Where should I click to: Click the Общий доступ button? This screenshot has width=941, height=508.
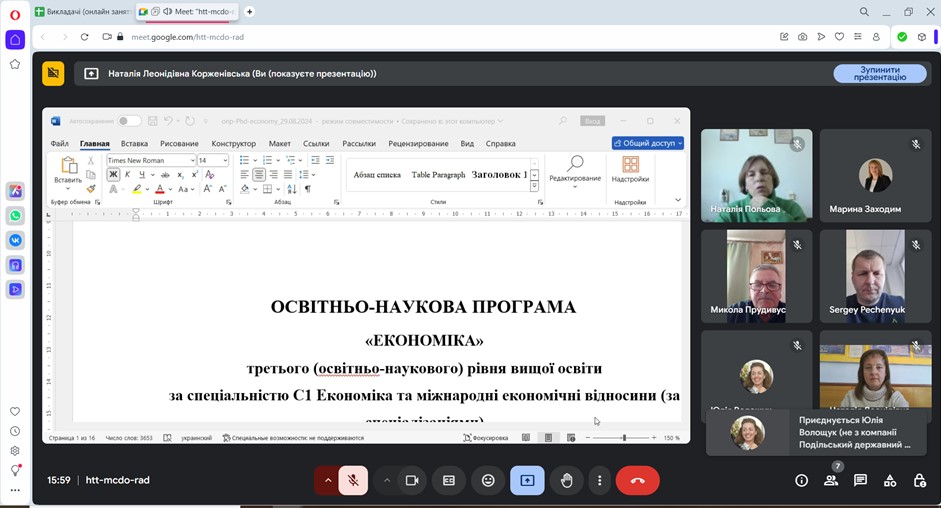tap(648, 143)
